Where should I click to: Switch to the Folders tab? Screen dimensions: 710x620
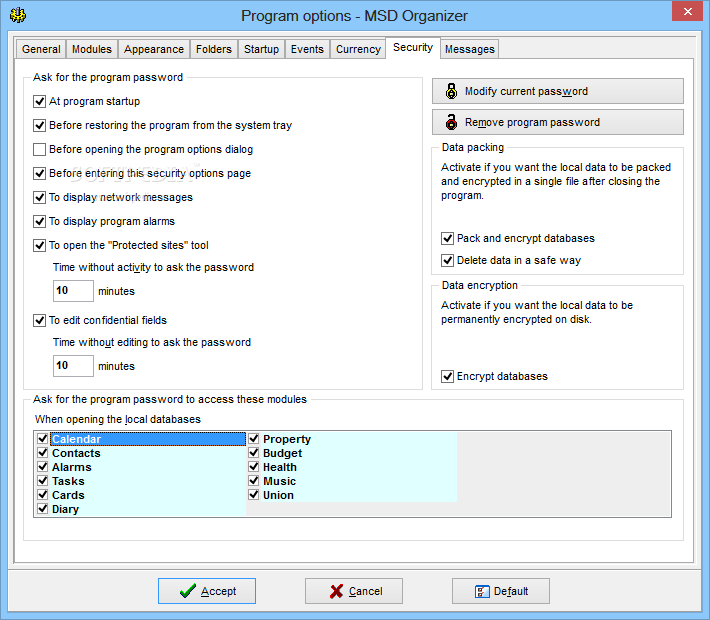(214, 49)
